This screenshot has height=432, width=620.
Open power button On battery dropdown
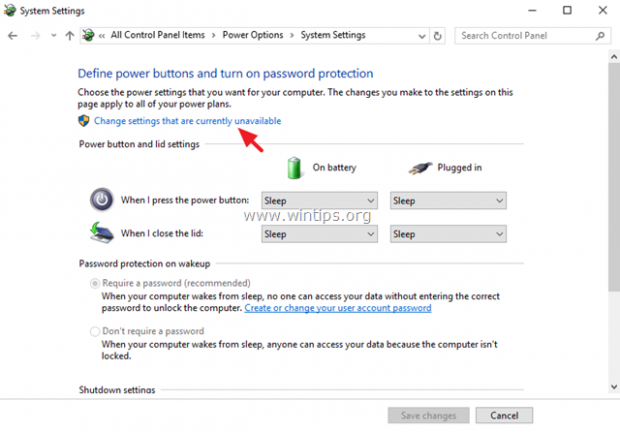(x=319, y=200)
